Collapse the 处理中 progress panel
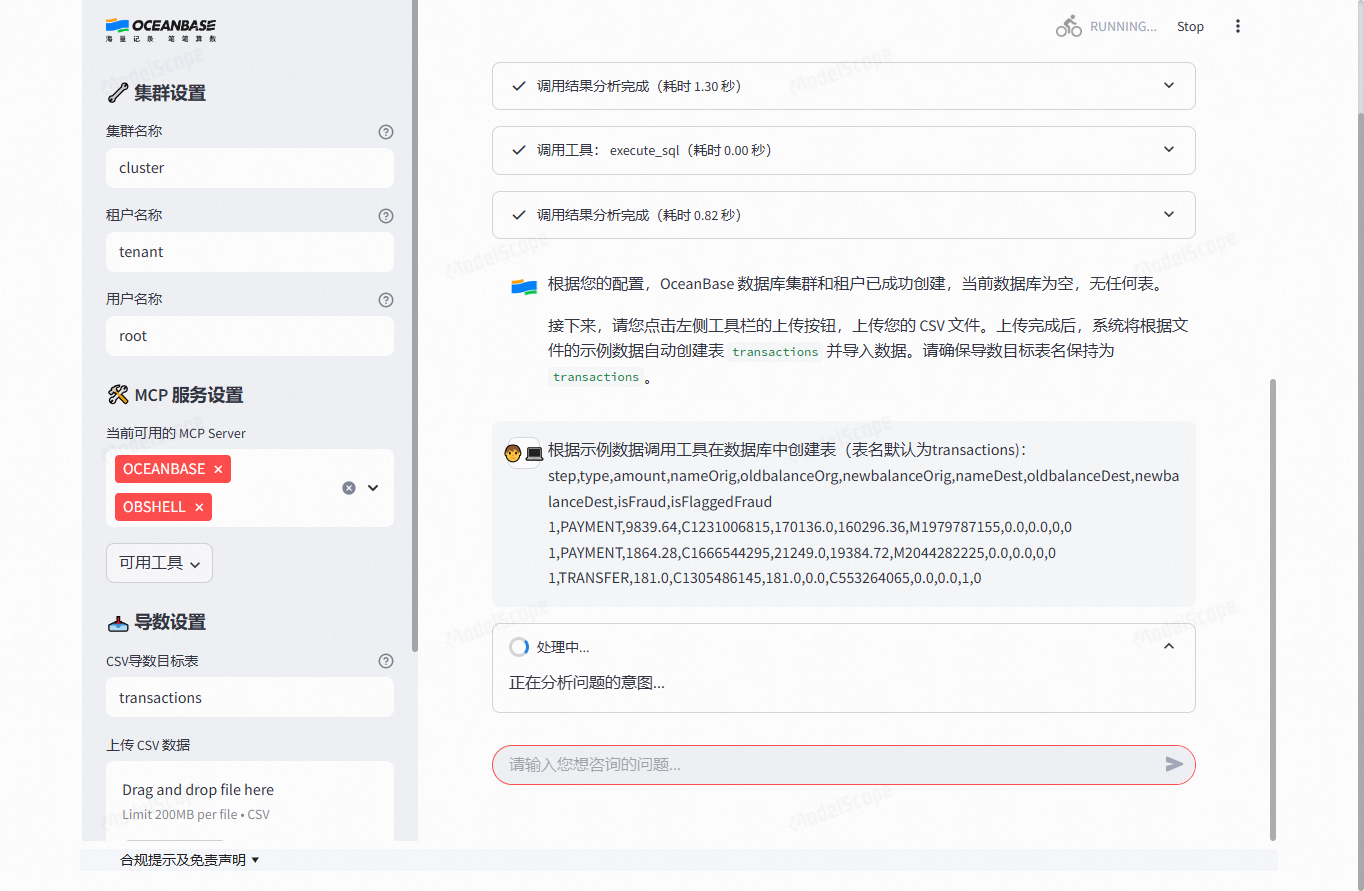 click(1168, 646)
